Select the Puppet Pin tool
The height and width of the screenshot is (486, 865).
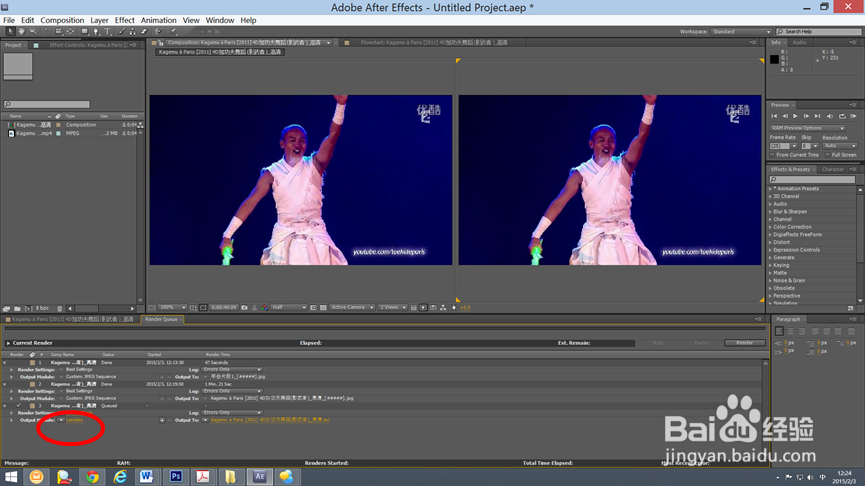174,31
